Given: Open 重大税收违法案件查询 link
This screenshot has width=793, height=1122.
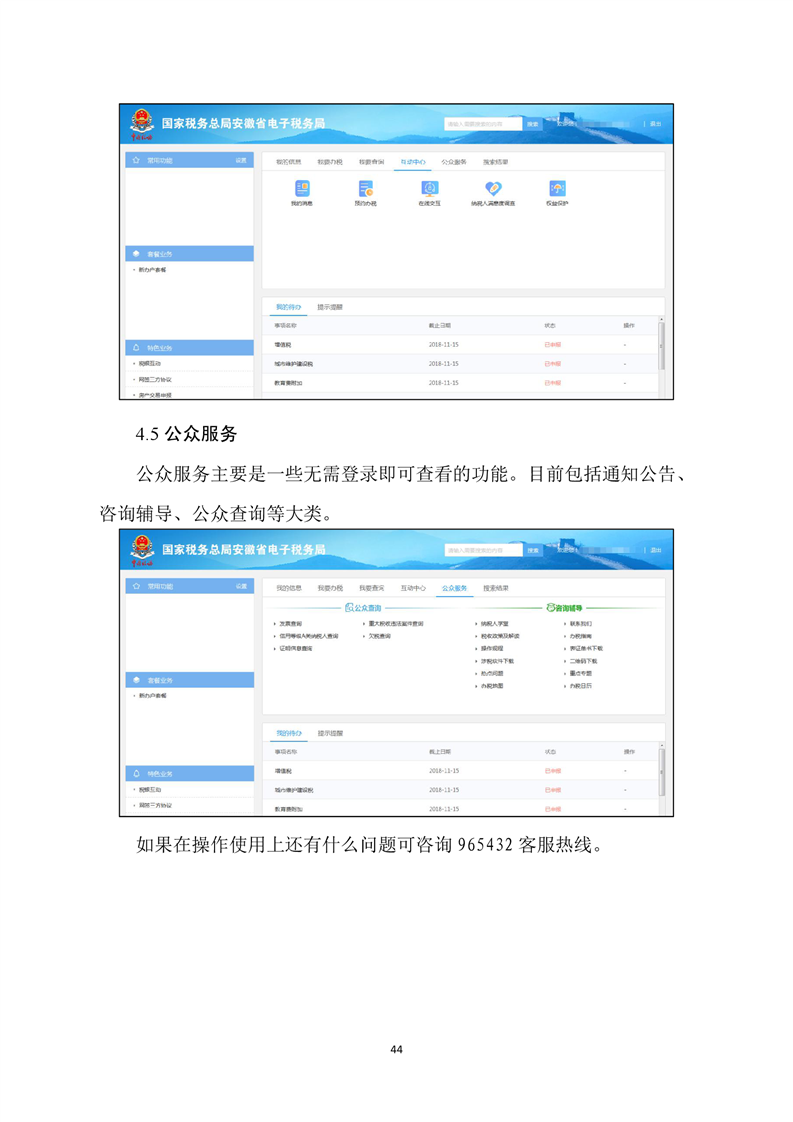Looking at the screenshot, I should click(396, 624).
